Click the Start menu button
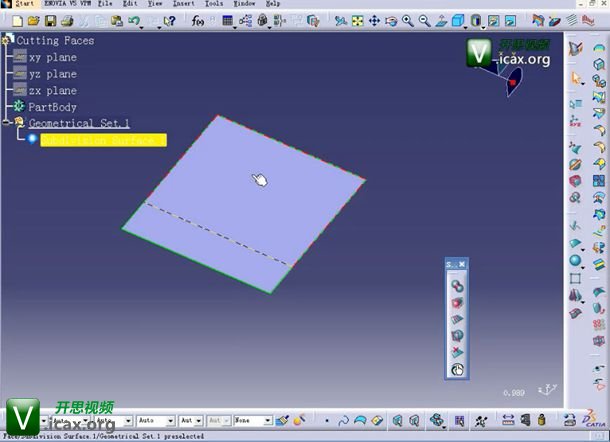Viewport: 610px width, 442px height. point(22,4)
